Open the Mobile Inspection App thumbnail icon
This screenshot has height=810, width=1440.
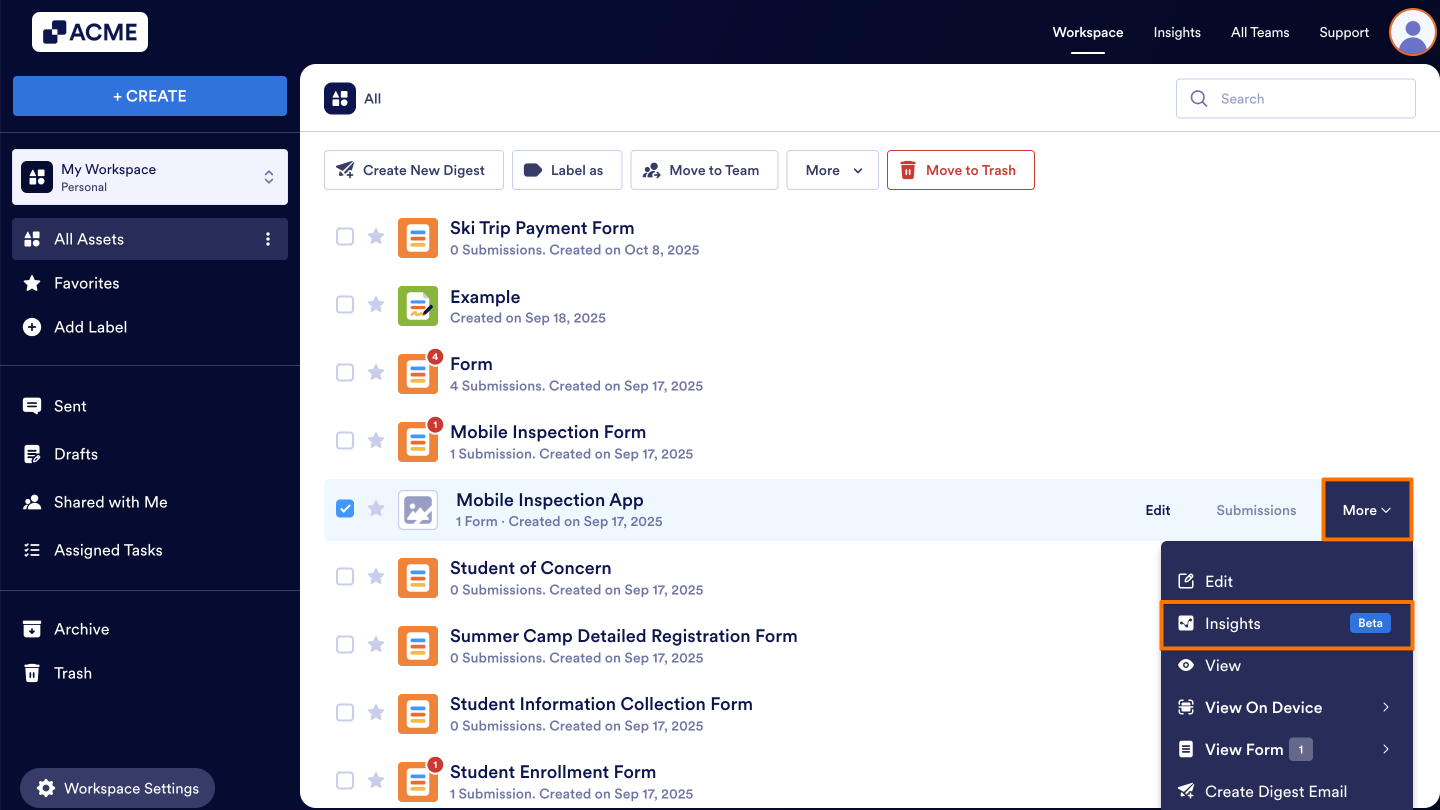pyautogui.click(x=417, y=509)
